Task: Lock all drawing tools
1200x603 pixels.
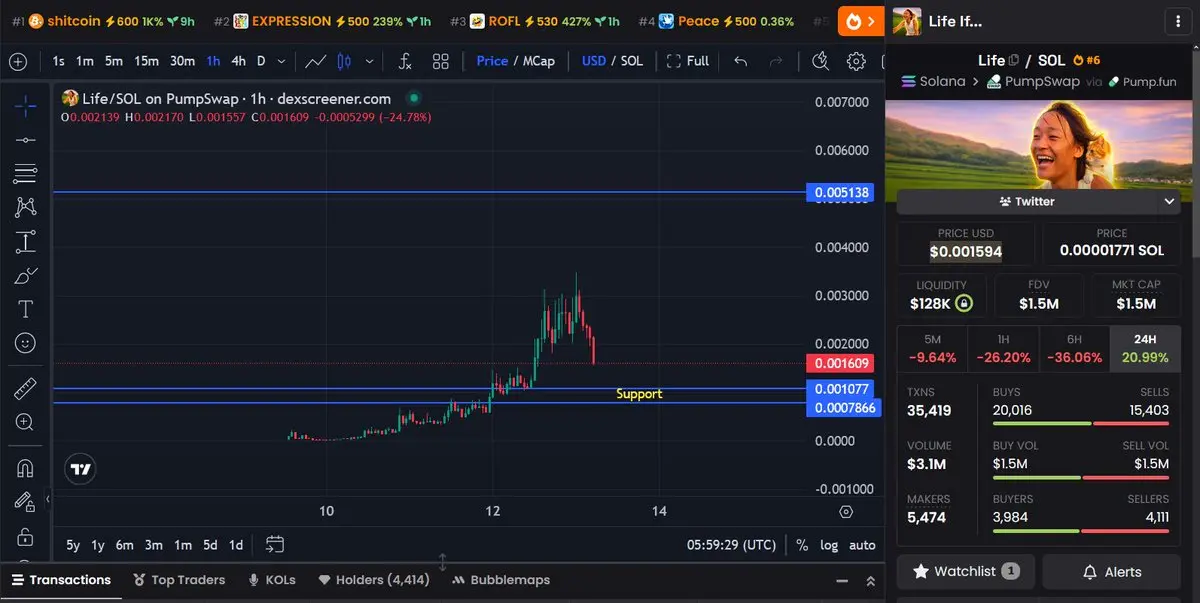Action: click(x=25, y=535)
